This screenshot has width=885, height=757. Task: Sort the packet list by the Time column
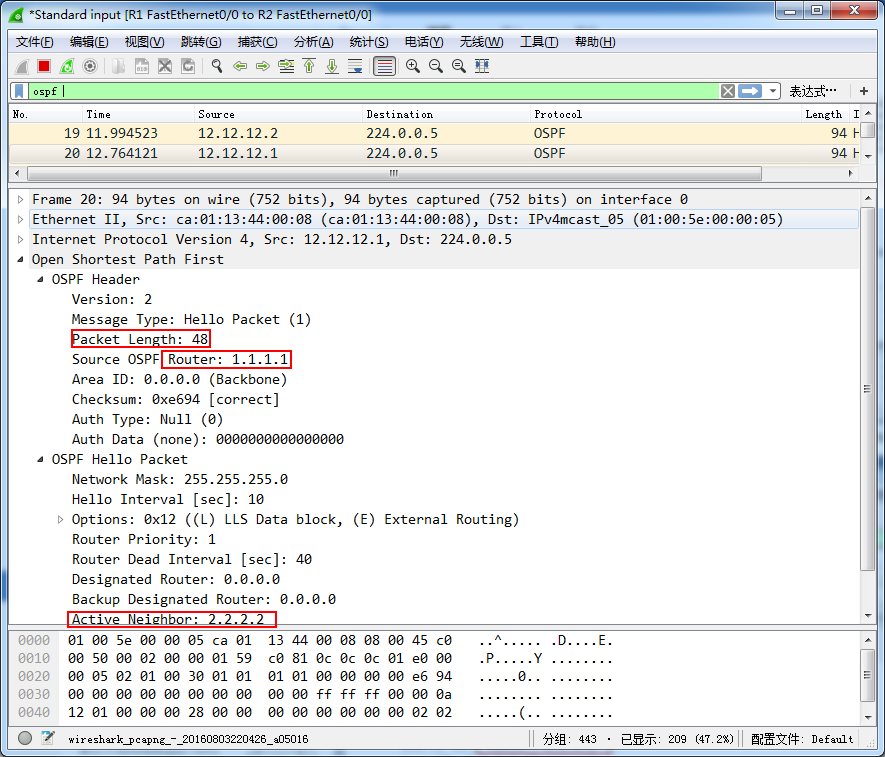point(138,114)
